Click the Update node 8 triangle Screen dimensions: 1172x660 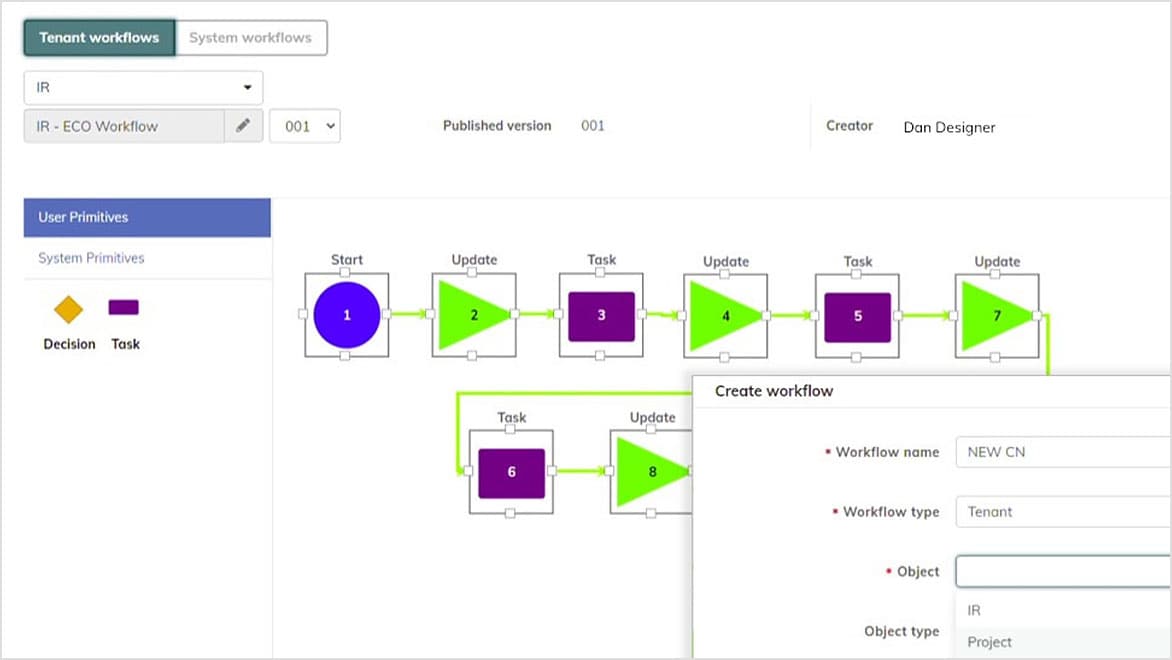[651, 472]
